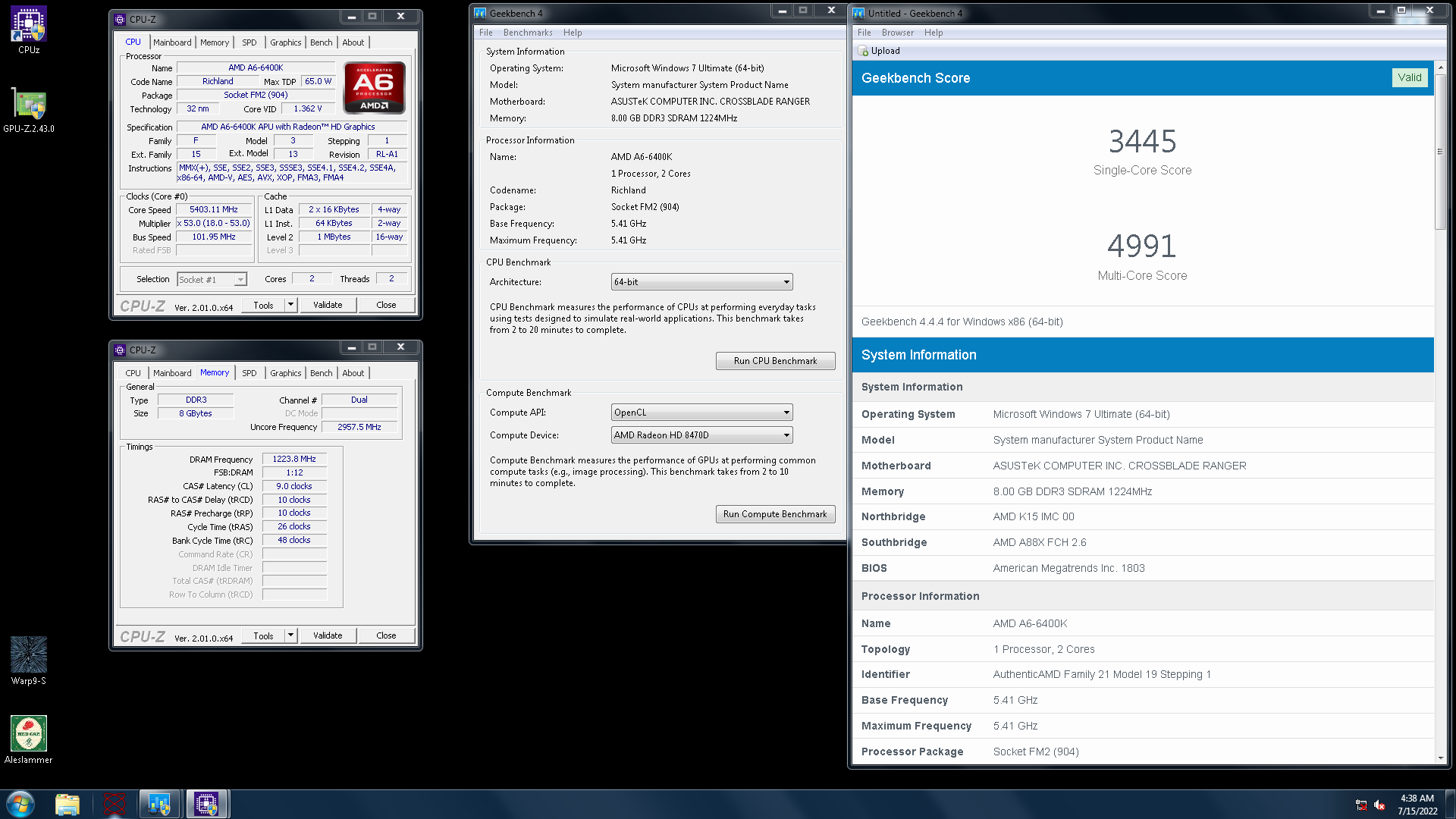Open Graphics tab in bottom CPU-Z
Image resolution: width=1456 pixels, height=819 pixels.
(286, 373)
